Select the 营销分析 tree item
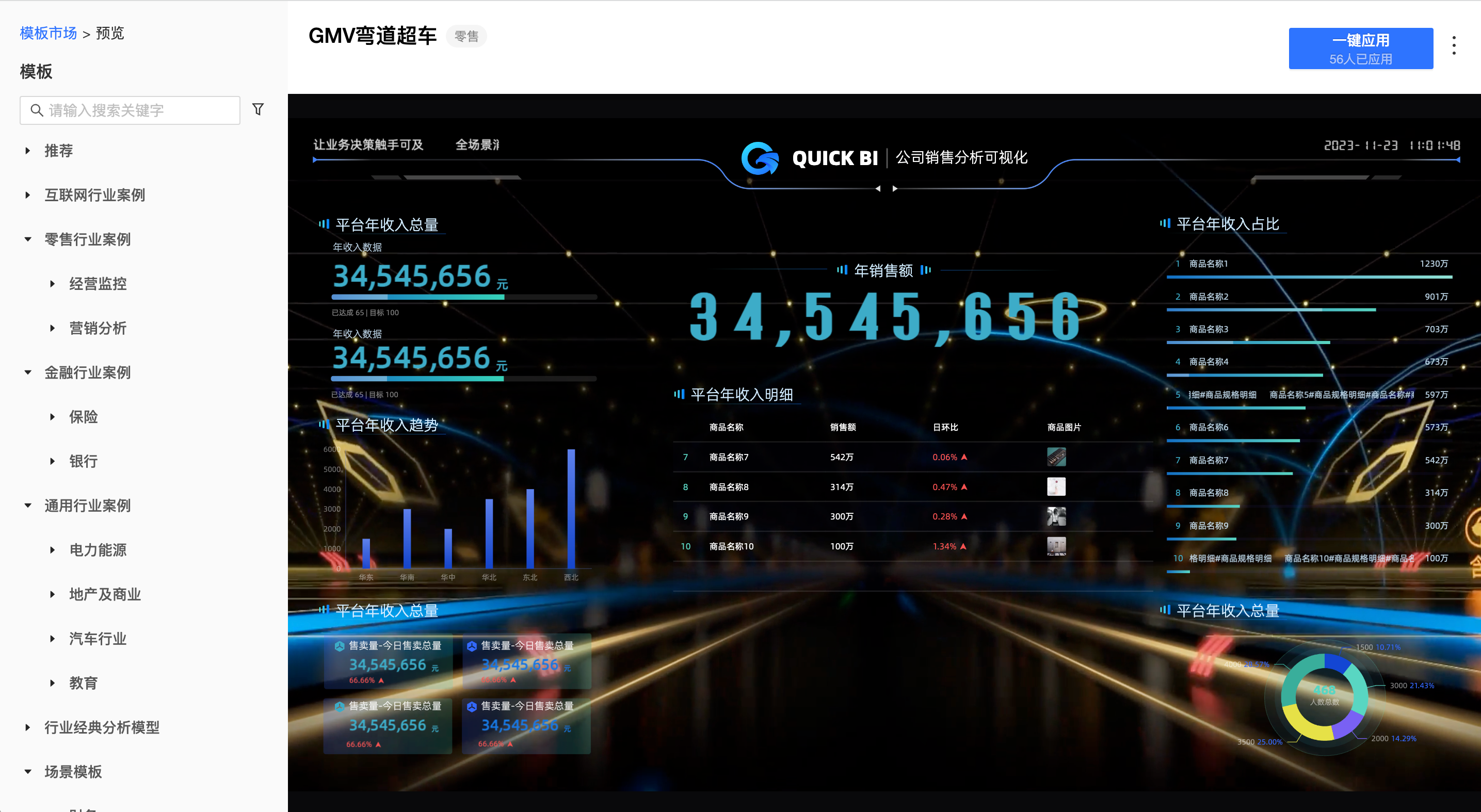Viewport: 1481px width, 812px height. (x=98, y=328)
